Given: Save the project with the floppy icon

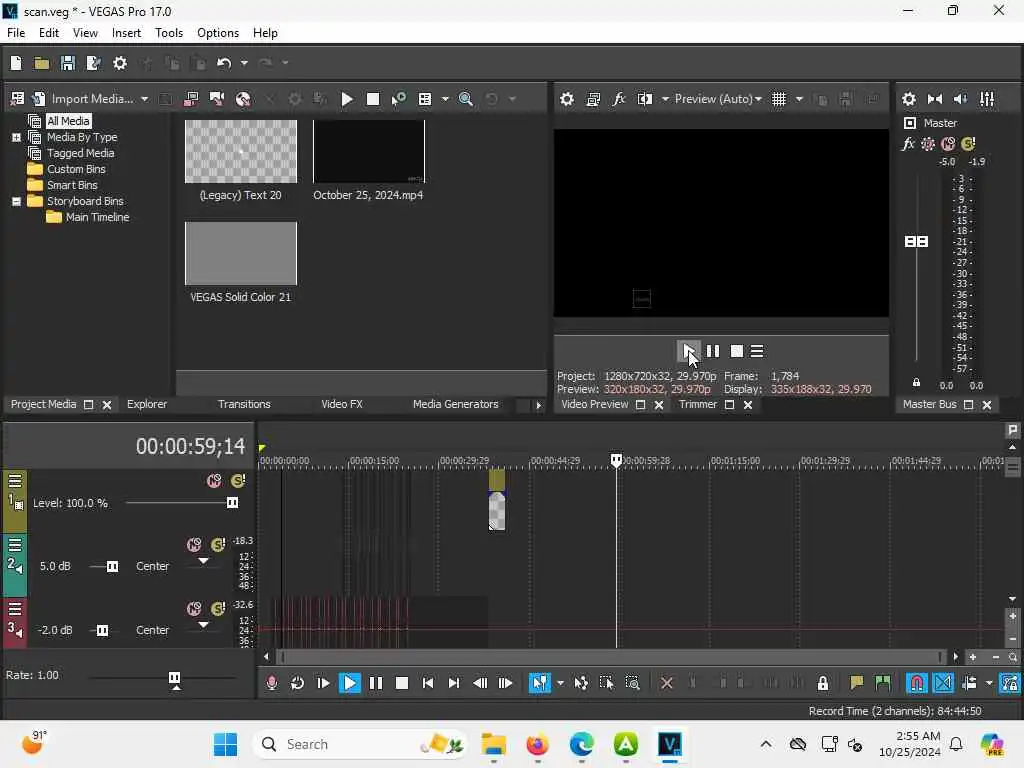Looking at the screenshot, I should (x=67, y=63).
